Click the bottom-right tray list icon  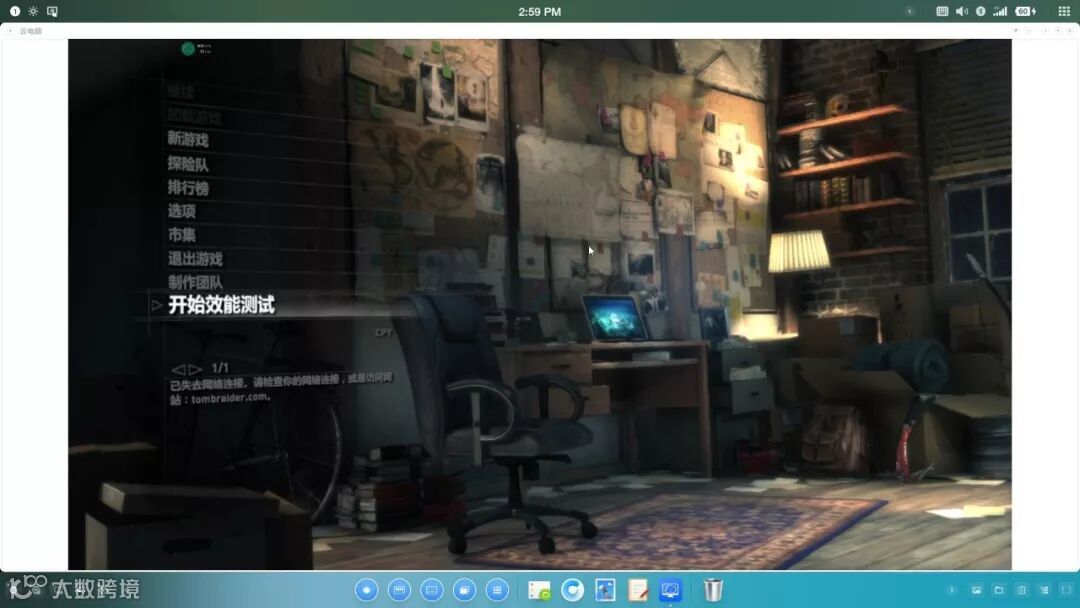[x=1044, y=590]
